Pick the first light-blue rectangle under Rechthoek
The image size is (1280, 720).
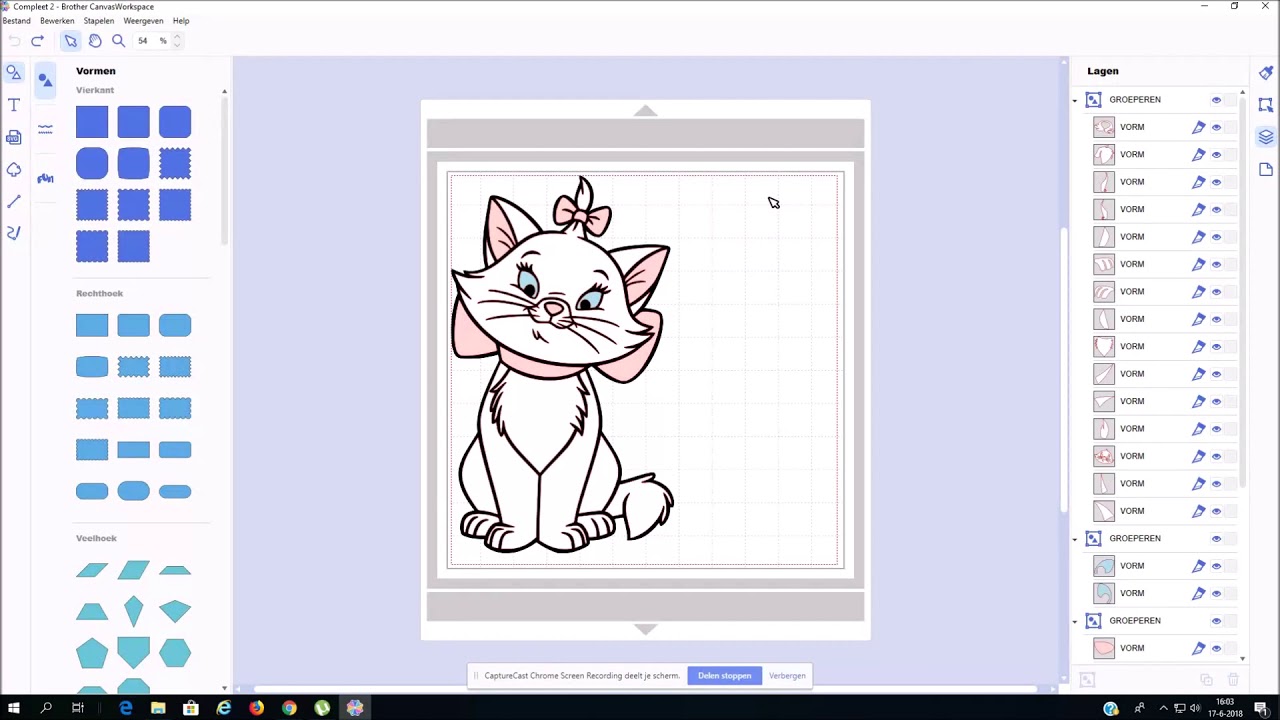coord(92,325)
